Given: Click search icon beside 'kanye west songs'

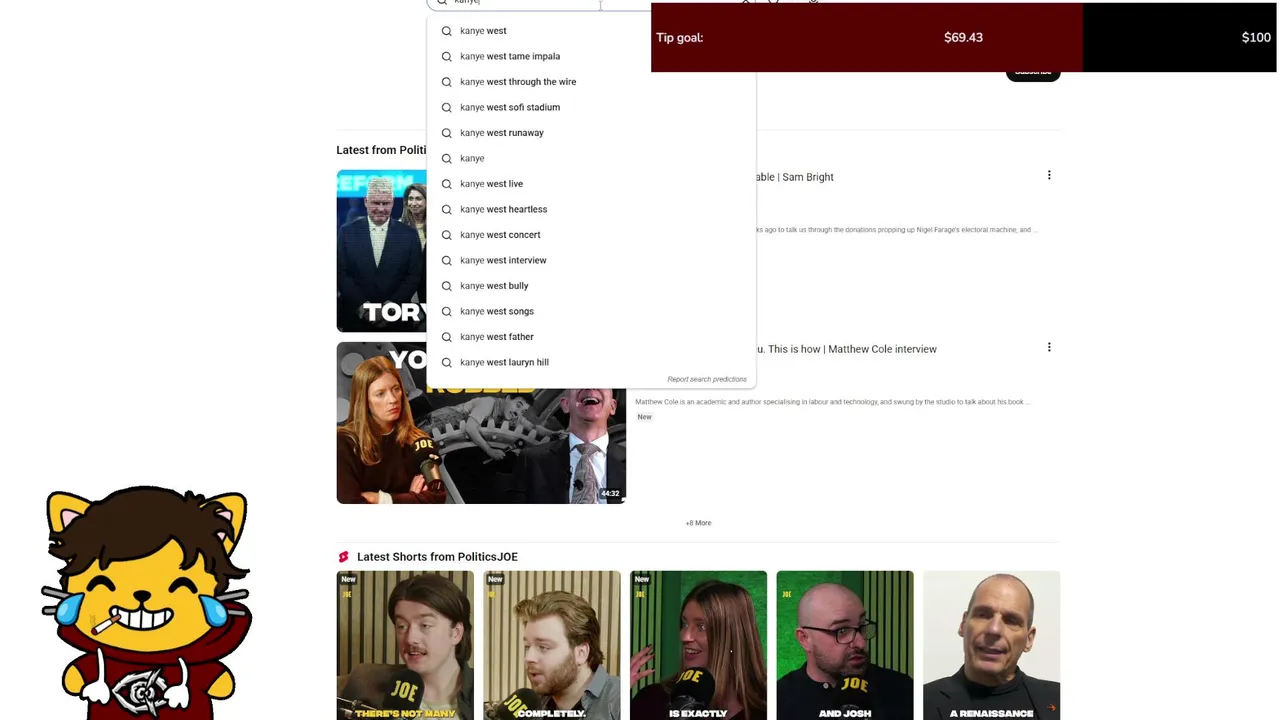Looking at the screenshot, I should click(x=447, y=311).
